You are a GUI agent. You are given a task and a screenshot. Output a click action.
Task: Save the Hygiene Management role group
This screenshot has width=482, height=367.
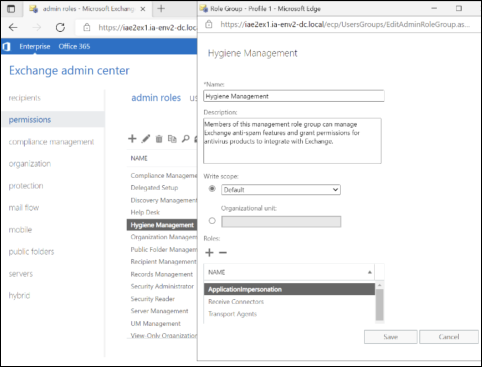tap(391, 337)
